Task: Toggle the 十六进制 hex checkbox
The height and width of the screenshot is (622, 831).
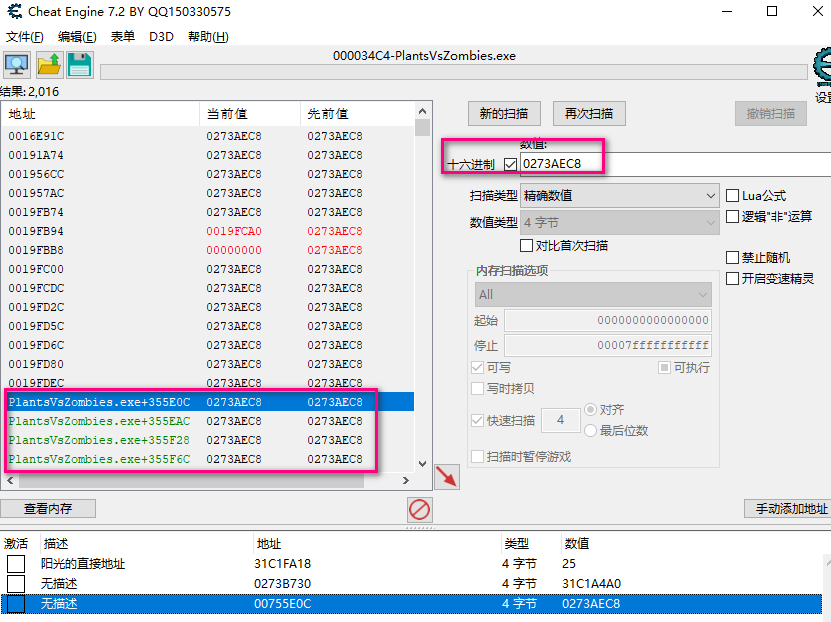Action: coord(510,165)
